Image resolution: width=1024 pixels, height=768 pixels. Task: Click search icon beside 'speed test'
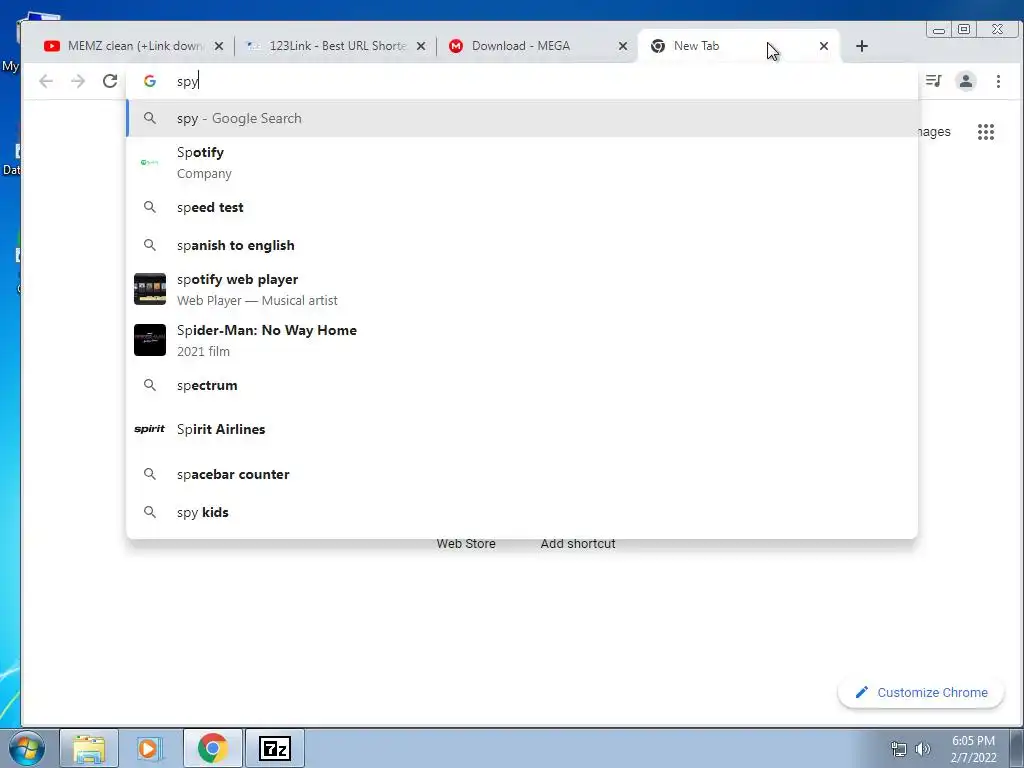point(150,207)
